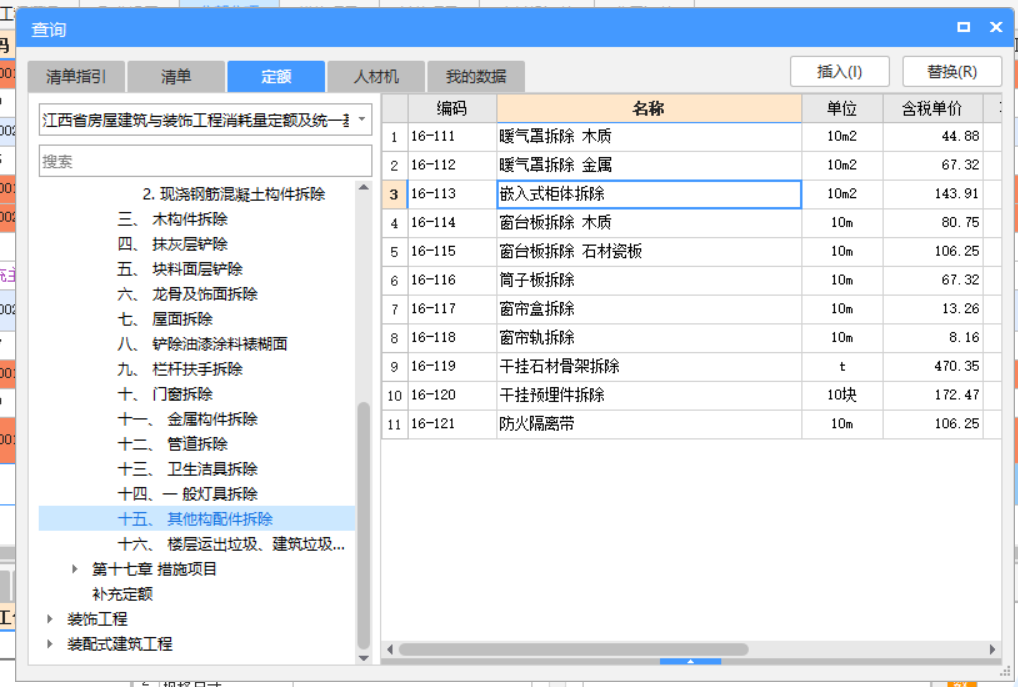
Task: Select 六、龙骨及饰面拆除 in tree
Action: 187,294
